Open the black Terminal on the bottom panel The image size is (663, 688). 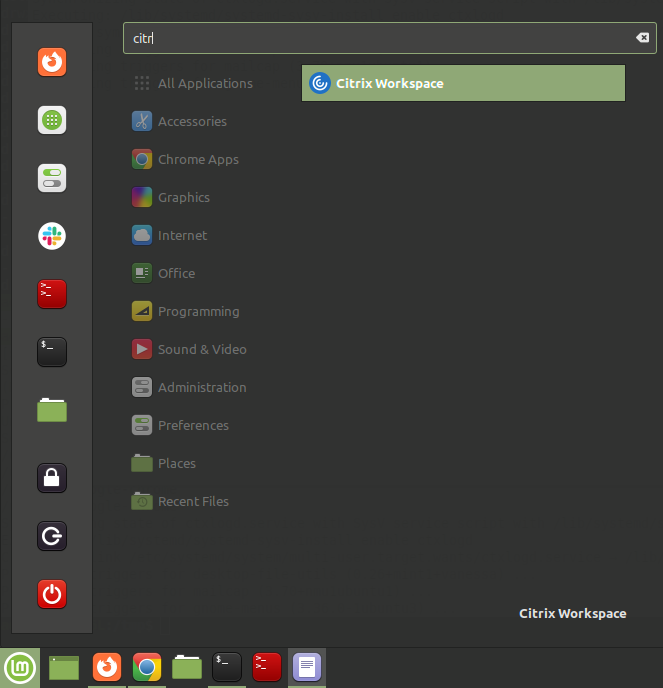point(227,667)
